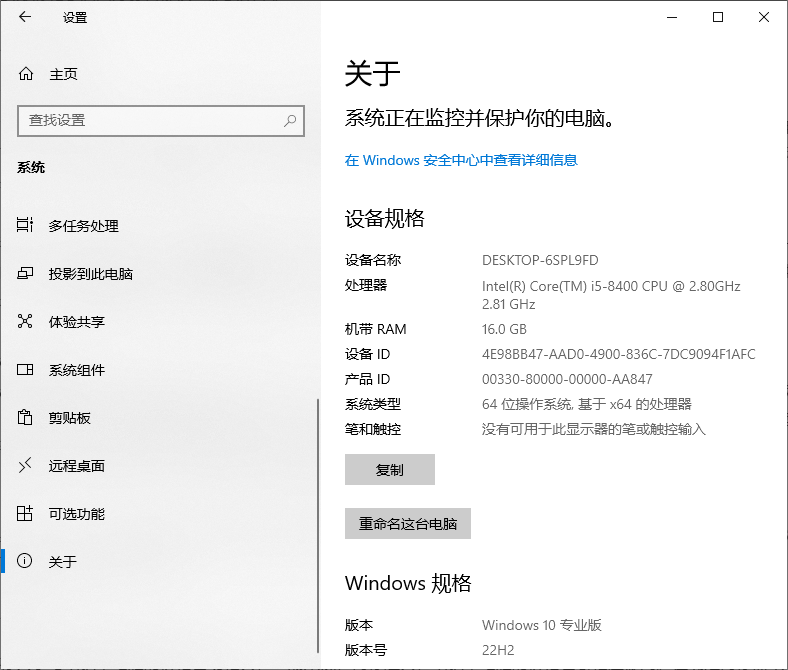Viewport: 788px width, 670px height.
Task: Select the 多任务处理 icon
Action: (x=25, y=225)
